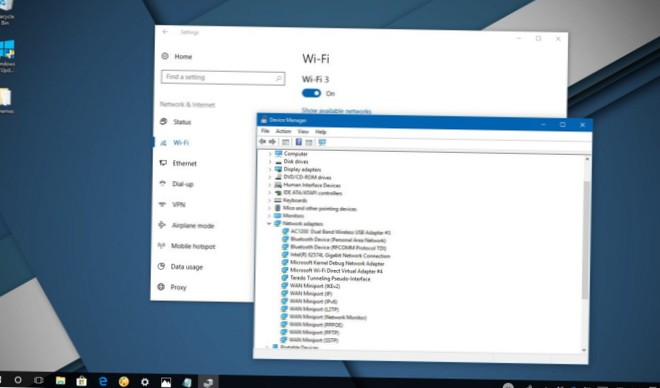Select Teredo Tunneling Pseudo-Interface
This screenshot has height=388, width=660.
(330, 279)
